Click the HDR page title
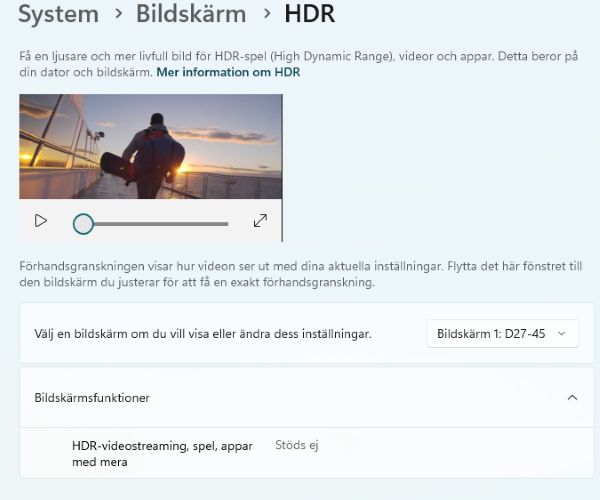The width and height of the screenshot is (600, 500). tap(310, 14)
